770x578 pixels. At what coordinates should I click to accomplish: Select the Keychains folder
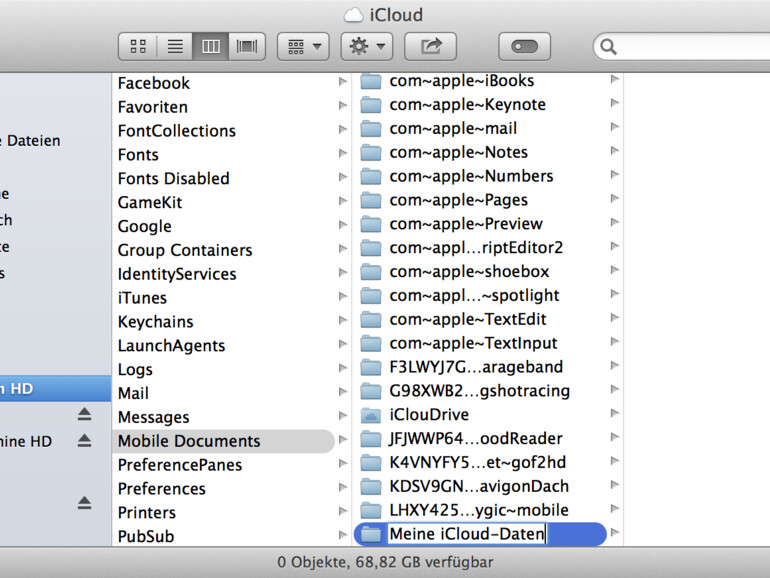(x=155, y=322)
